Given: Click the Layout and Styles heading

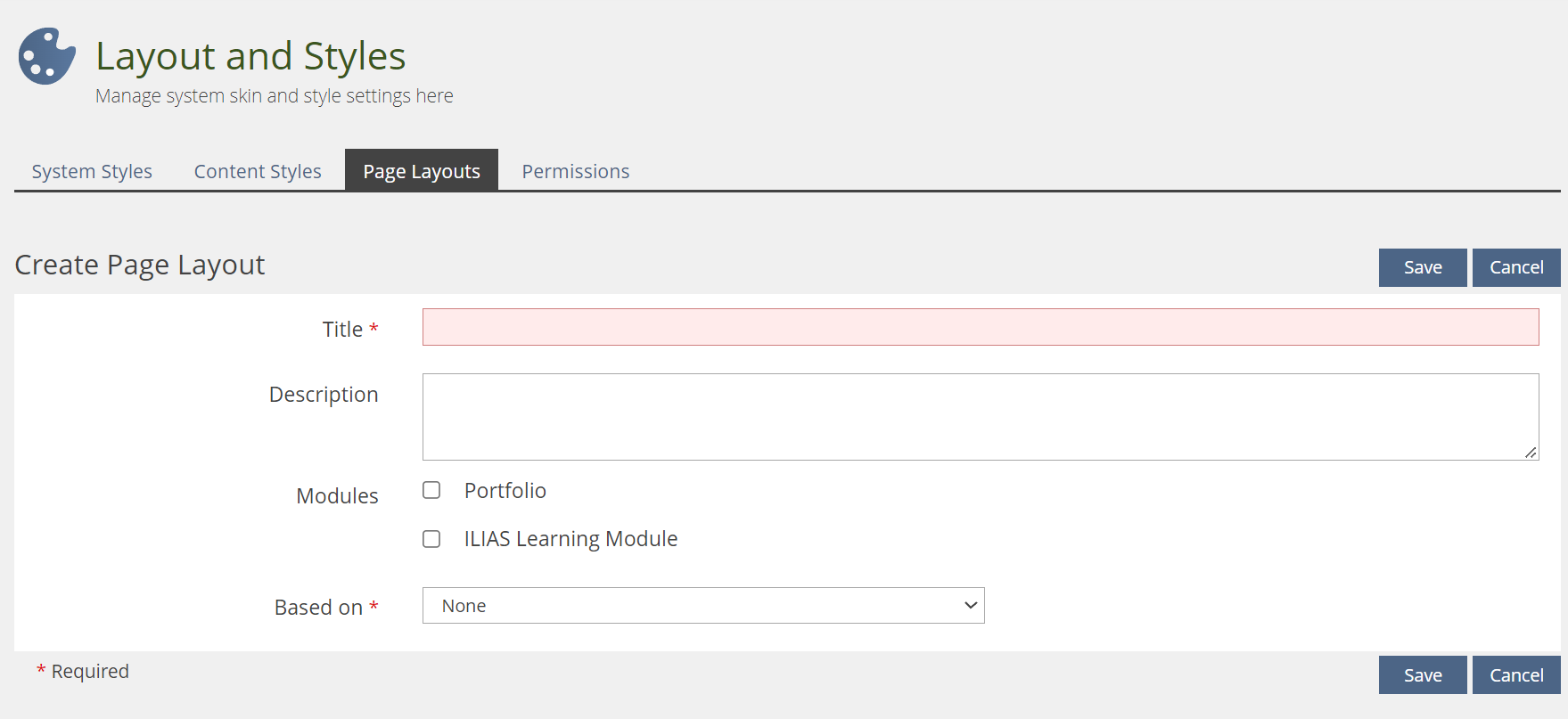Looking at the screenshot, I should [x=250, y=56].
